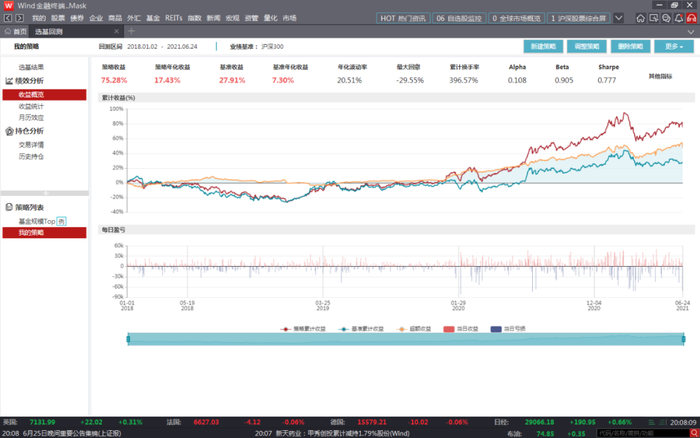700x438 pixels.
Task: Close the 选基回测 tab
Action: click(x=116, y=32)
